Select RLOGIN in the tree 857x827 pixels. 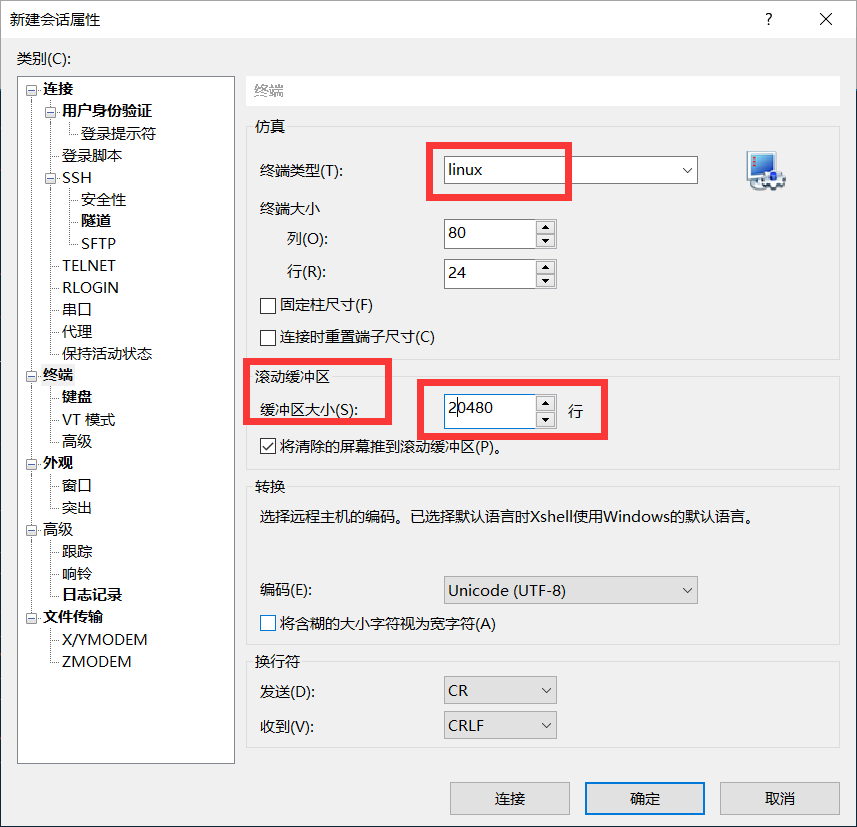(x=90, y=288)
